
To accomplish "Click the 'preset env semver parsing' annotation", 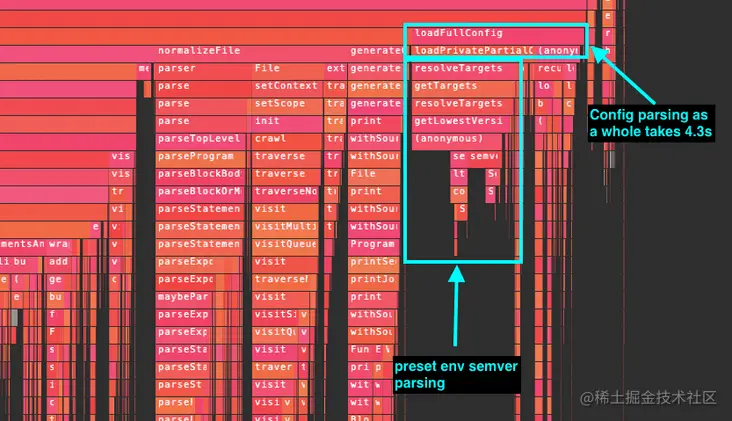I will (457, 375).
